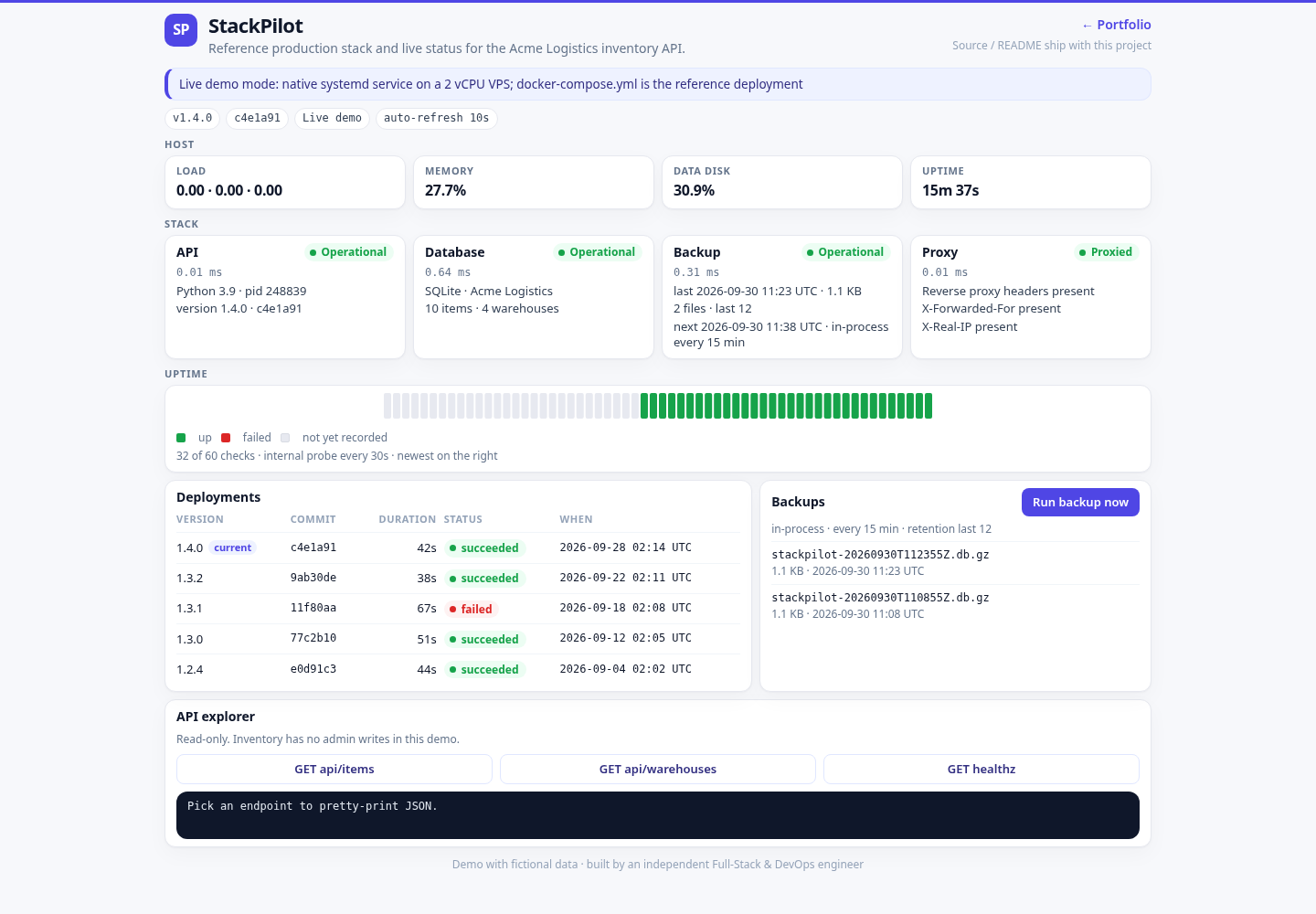The width and height of the screenshot is (1316, 914).
Task: Click the SP StackPilot logo icon
Action: (181, 30)
